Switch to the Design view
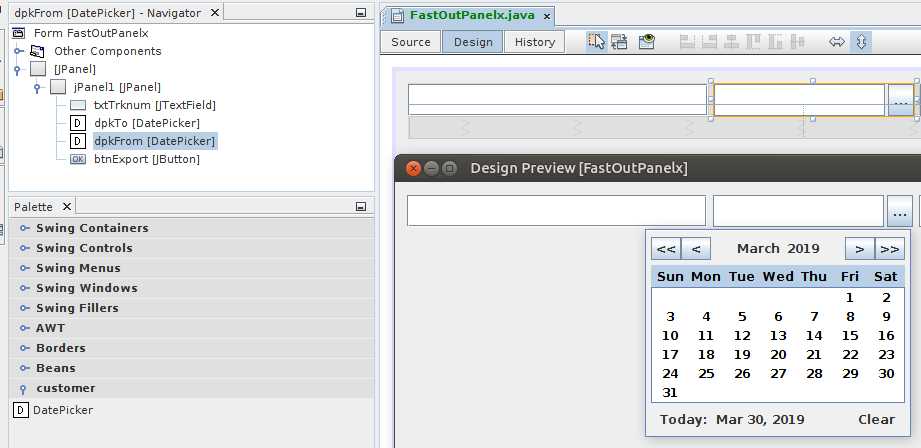Screen dimensions: 921x448 click(x=473, y=42)
